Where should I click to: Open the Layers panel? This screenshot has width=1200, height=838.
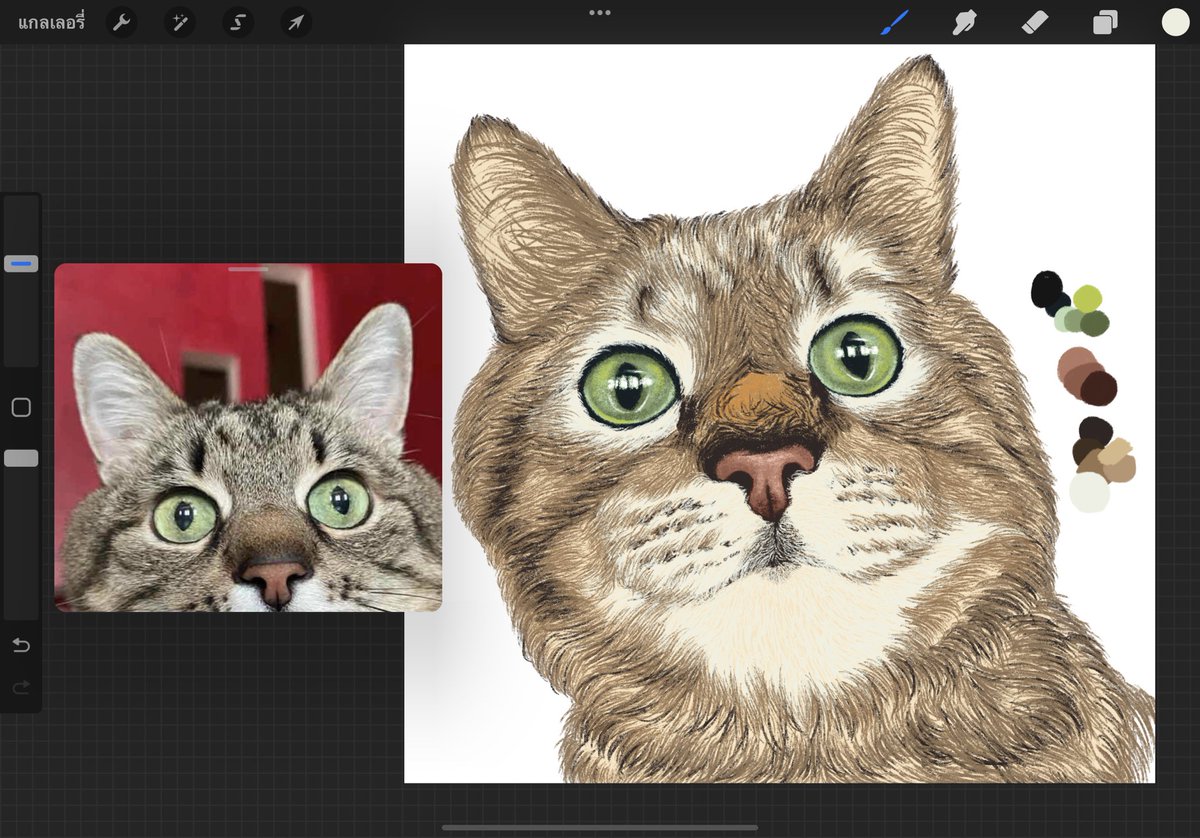[1105, 22]
